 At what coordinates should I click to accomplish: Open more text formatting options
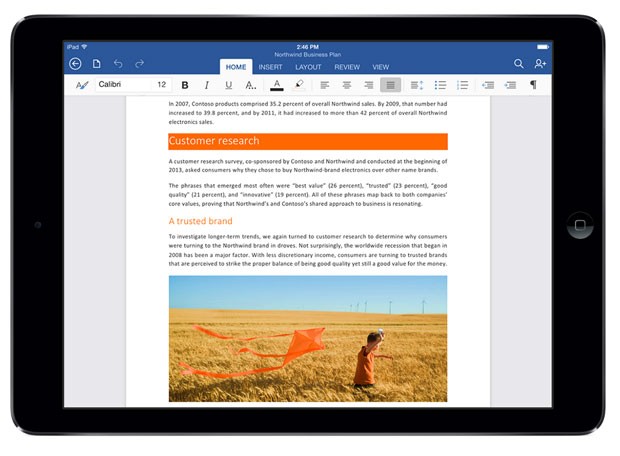250,85
